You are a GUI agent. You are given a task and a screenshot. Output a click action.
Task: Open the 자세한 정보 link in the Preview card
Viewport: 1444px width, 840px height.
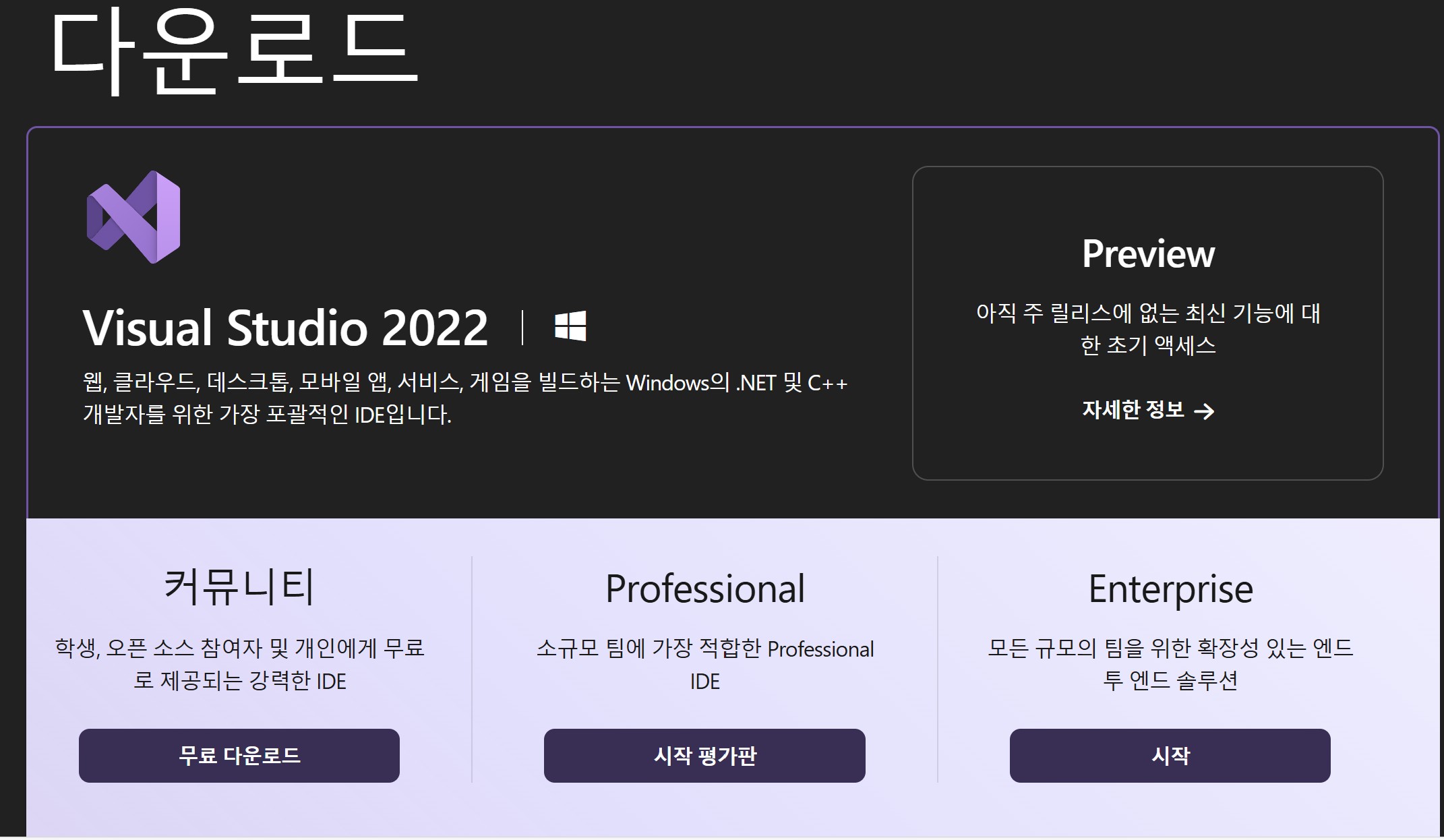1133,410
